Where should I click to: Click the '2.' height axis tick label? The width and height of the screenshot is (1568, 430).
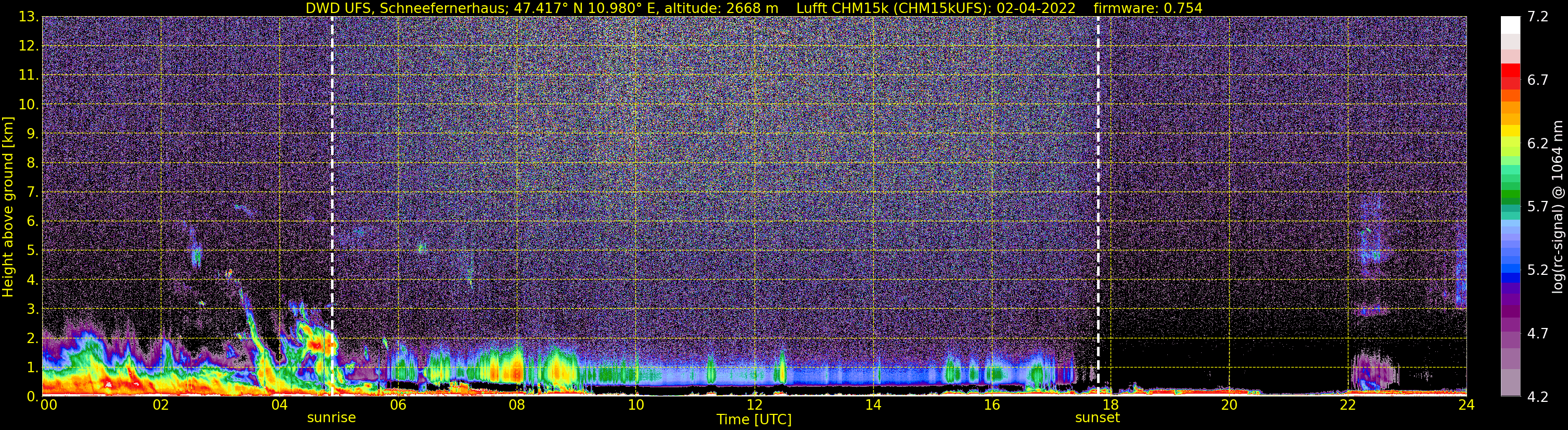(33, 338)
